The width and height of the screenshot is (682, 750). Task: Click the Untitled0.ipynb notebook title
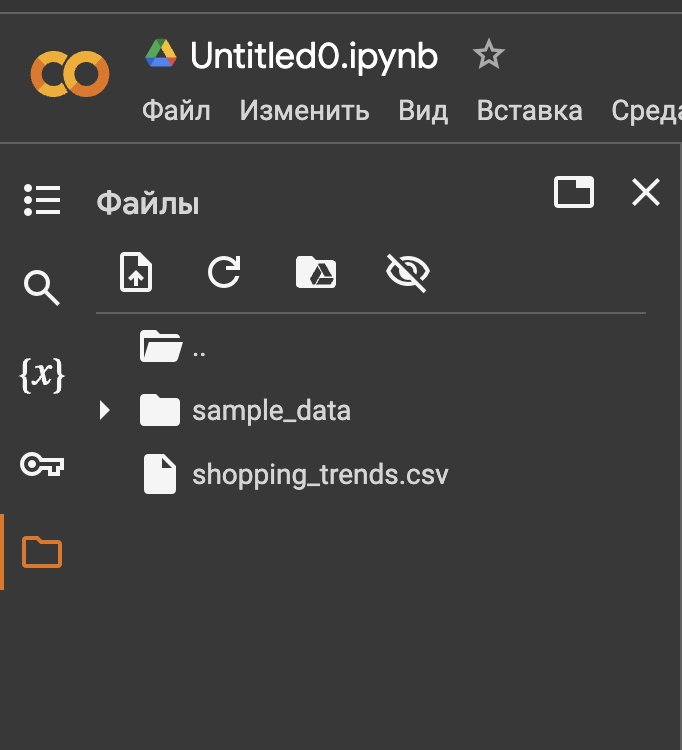pyautogui.click(x=314, y=56)
